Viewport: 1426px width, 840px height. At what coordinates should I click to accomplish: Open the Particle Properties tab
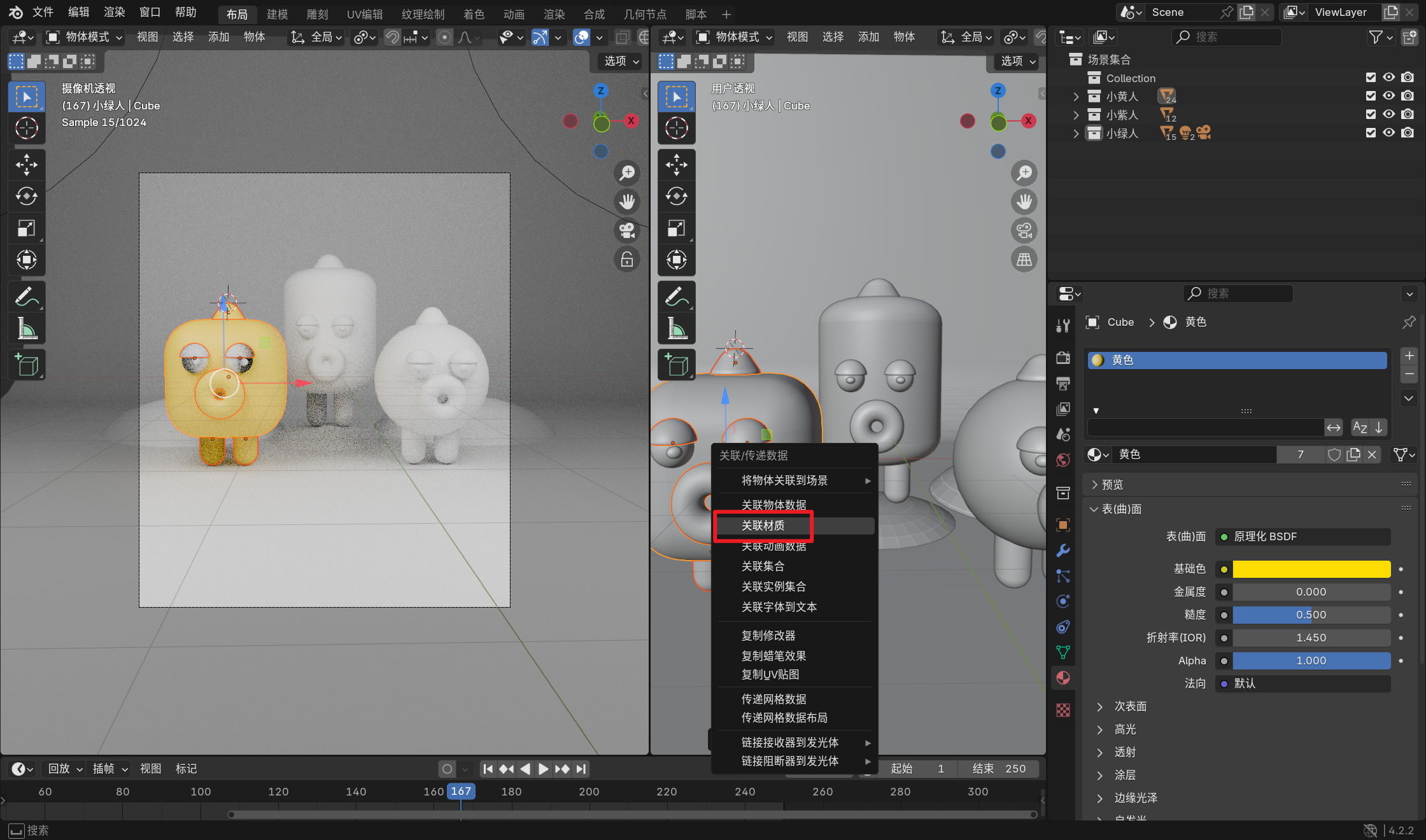[1063, 576]
